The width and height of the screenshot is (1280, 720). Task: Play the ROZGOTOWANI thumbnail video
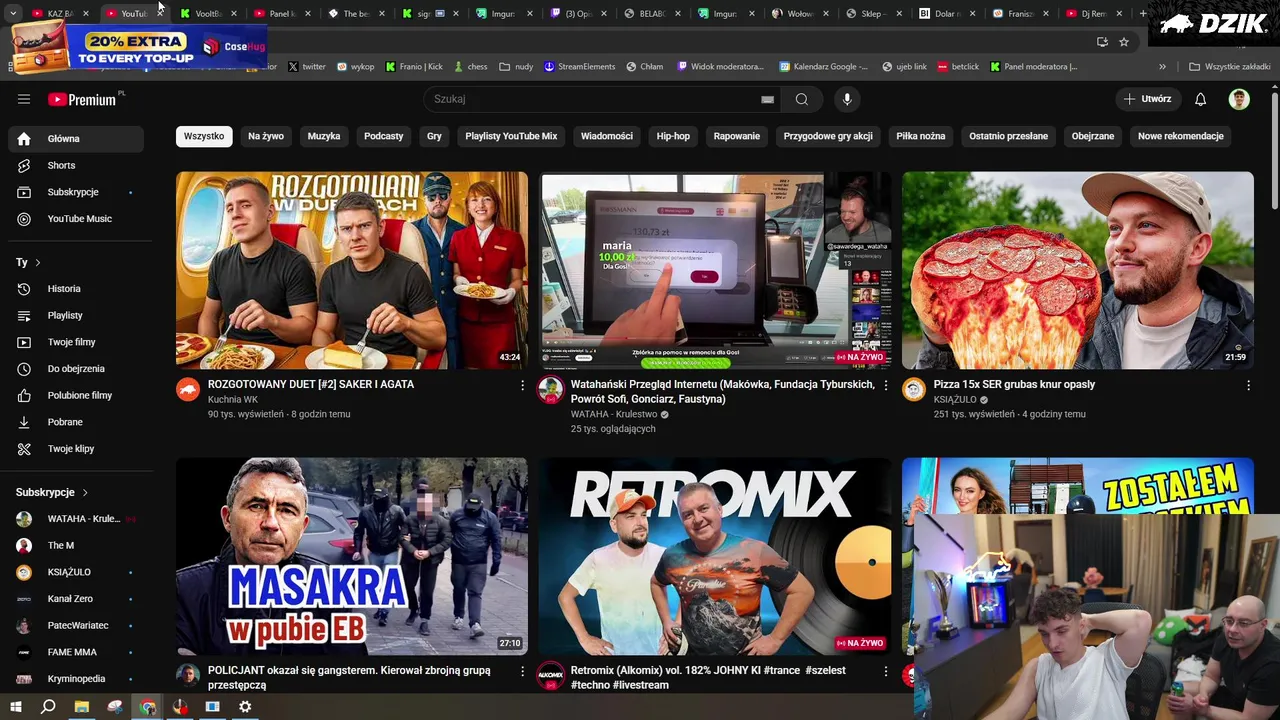coord(352,270)
